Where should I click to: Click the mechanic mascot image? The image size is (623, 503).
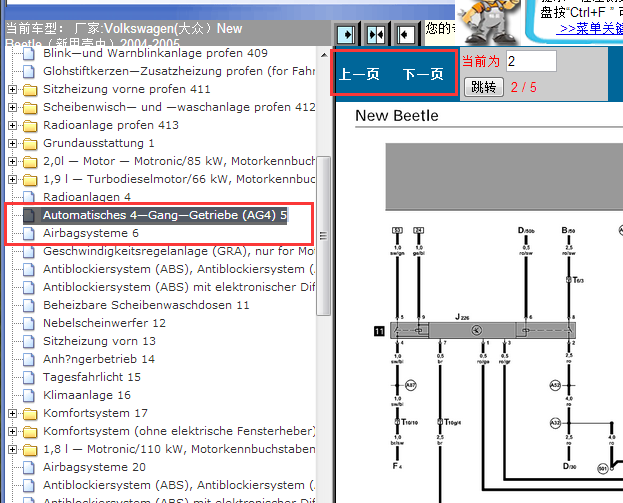[489, 22]
